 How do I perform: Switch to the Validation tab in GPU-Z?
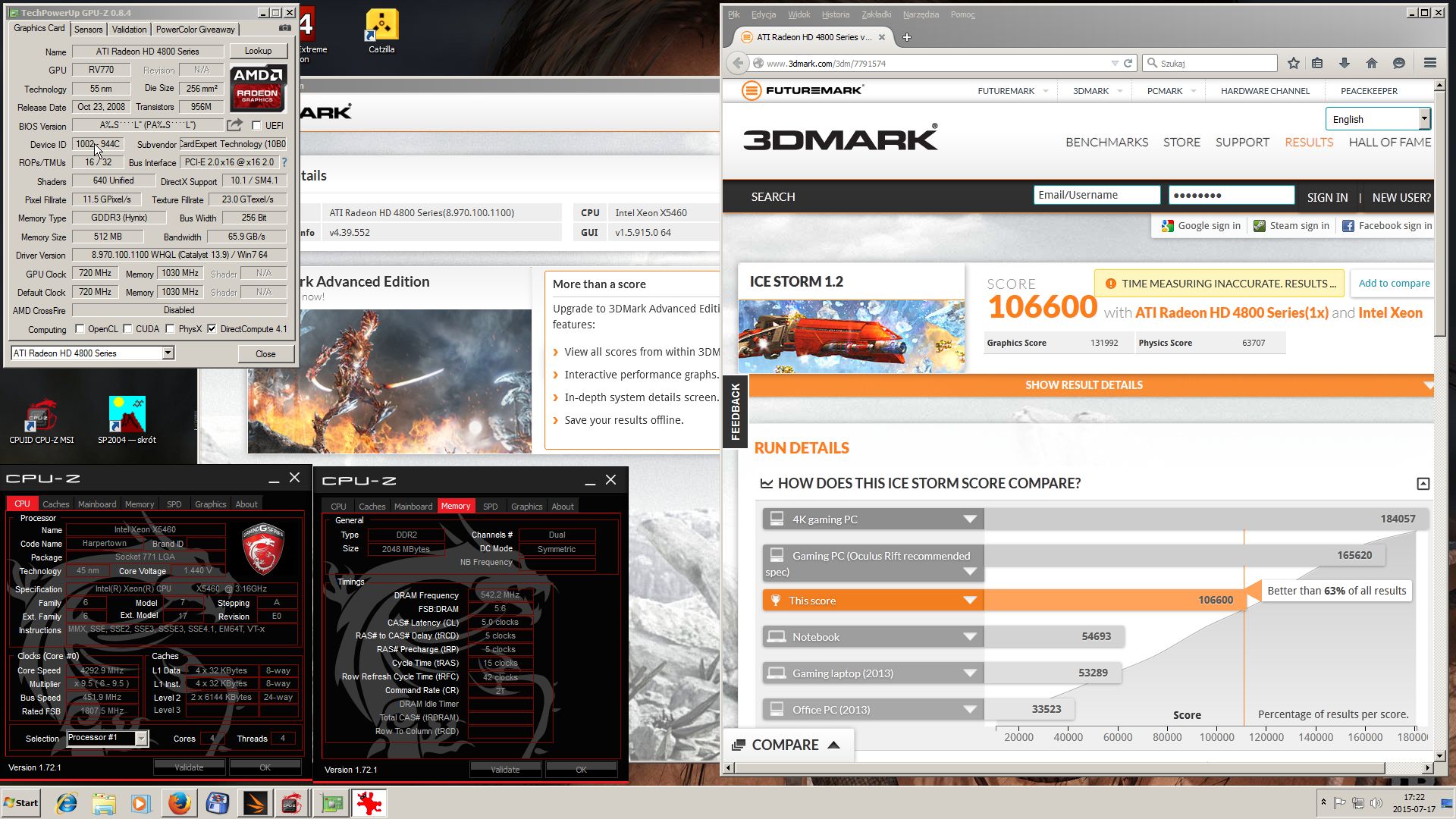pyautogui.click(x=129, y=30)
